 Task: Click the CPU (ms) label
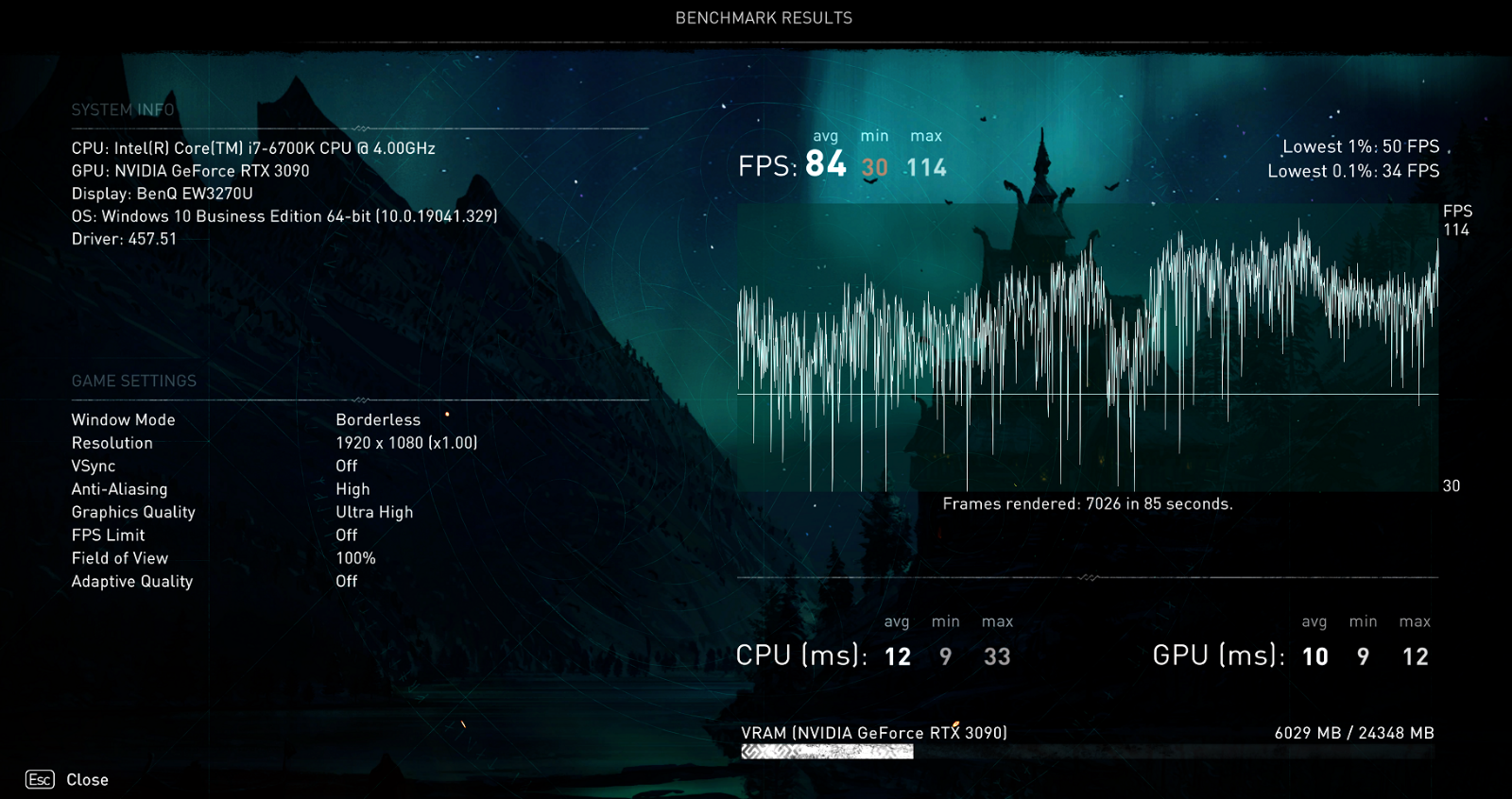click(x=801, y=655)
